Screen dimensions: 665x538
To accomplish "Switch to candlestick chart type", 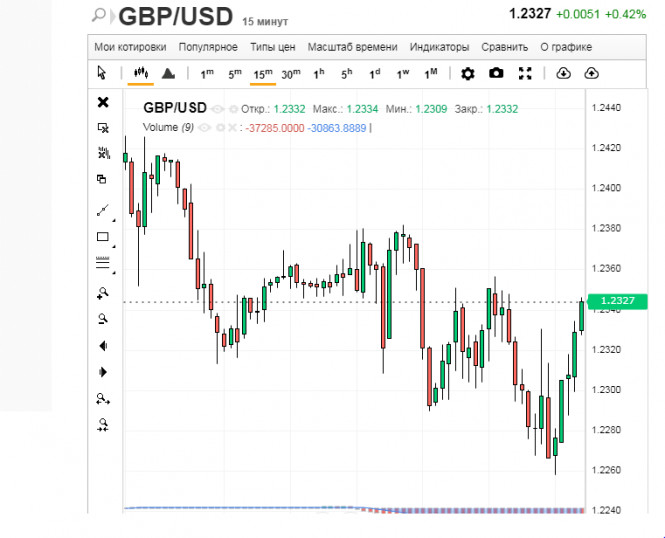I will (x=141, y=73).
